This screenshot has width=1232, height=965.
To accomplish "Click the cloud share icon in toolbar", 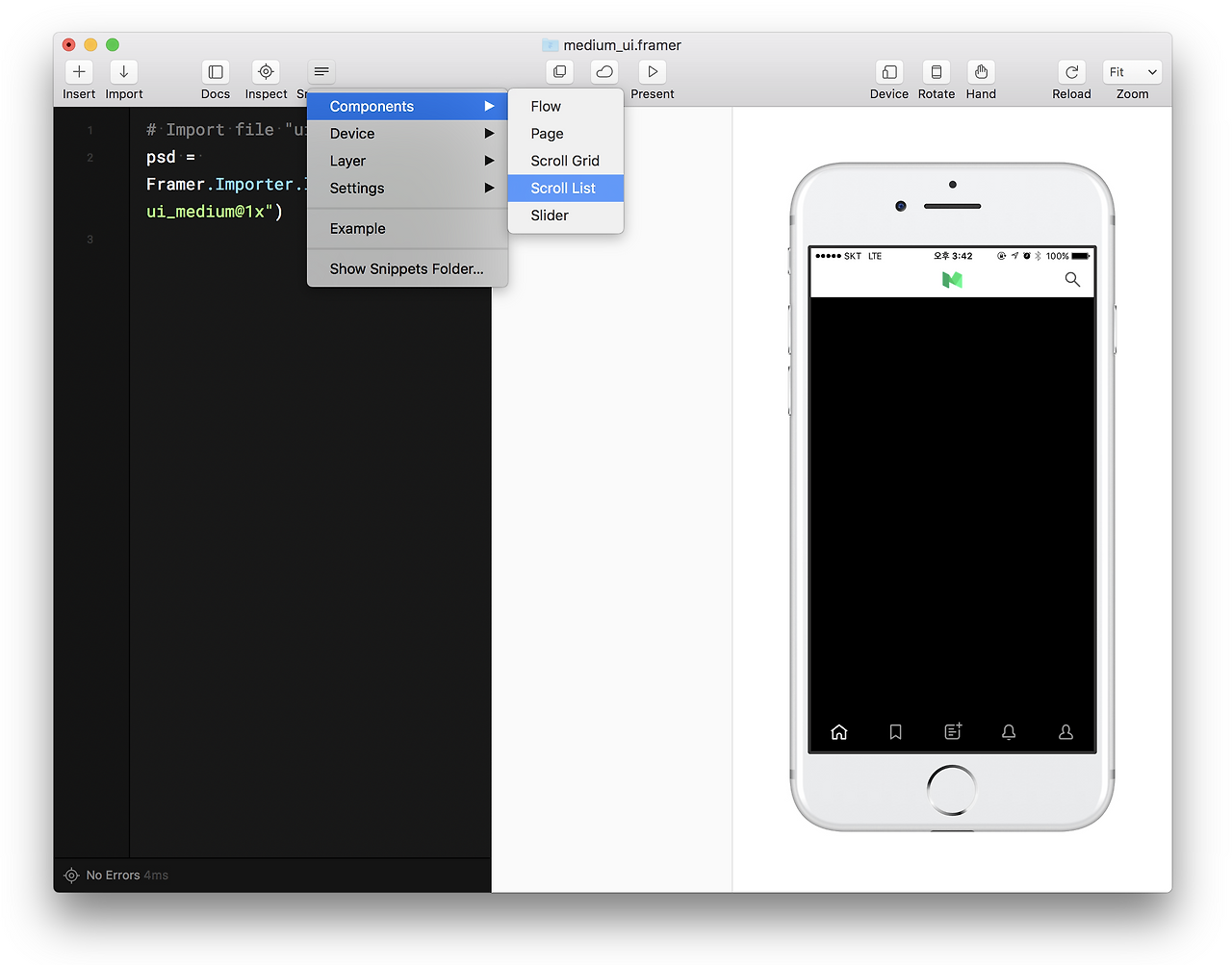I will 604,72.
